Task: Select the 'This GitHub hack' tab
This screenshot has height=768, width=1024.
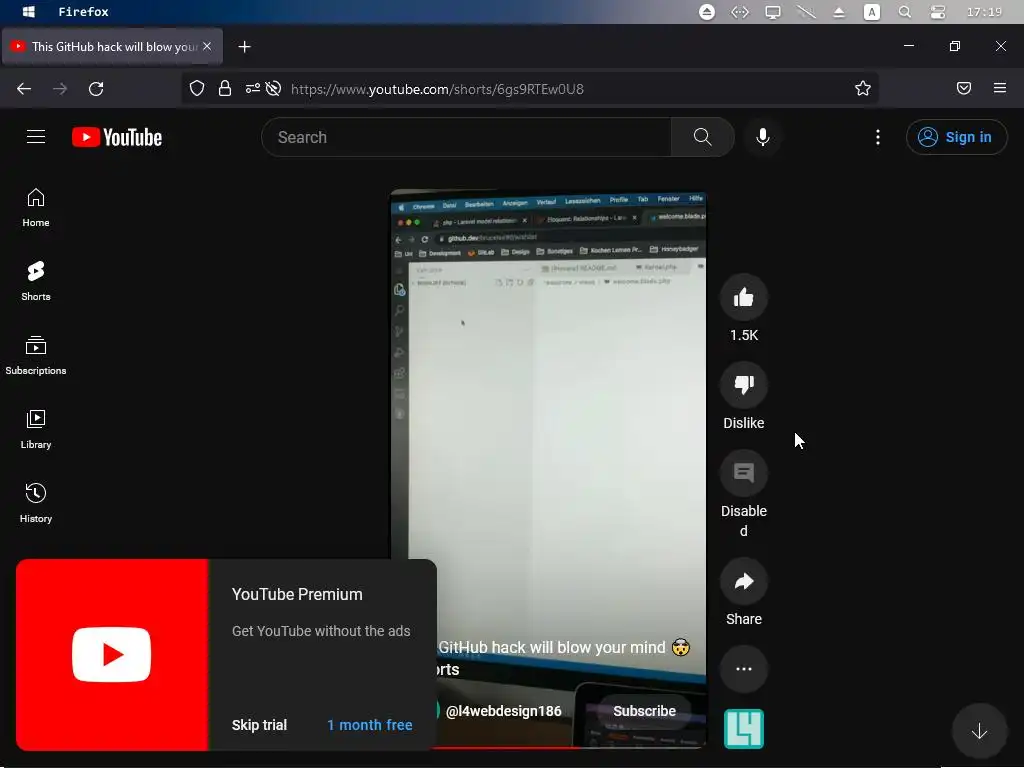Action: (112, 46)
